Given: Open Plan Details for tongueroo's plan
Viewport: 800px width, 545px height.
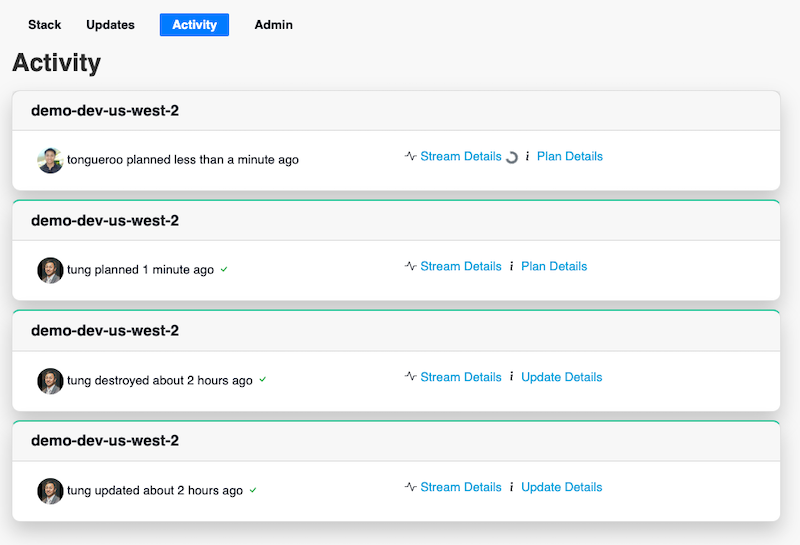Looking at the screenshot, I should pyautogui.click(x=569, y=156).
